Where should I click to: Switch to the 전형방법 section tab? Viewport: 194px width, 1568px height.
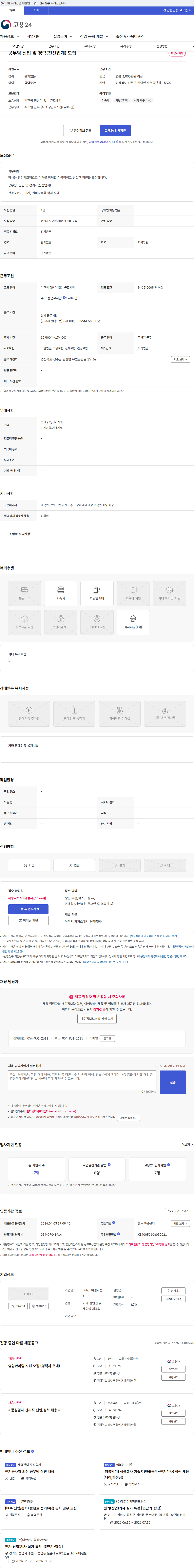click(162, 46)
